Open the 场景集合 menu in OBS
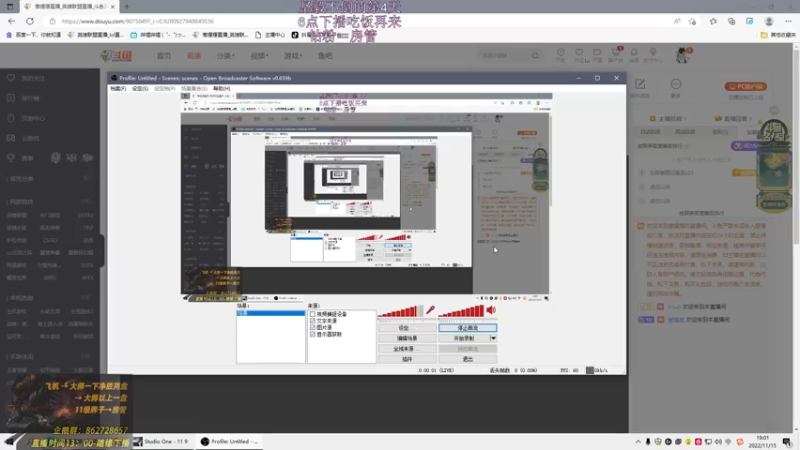The height and width of the screenshot is (450, 800). click(x=194, y=89)
